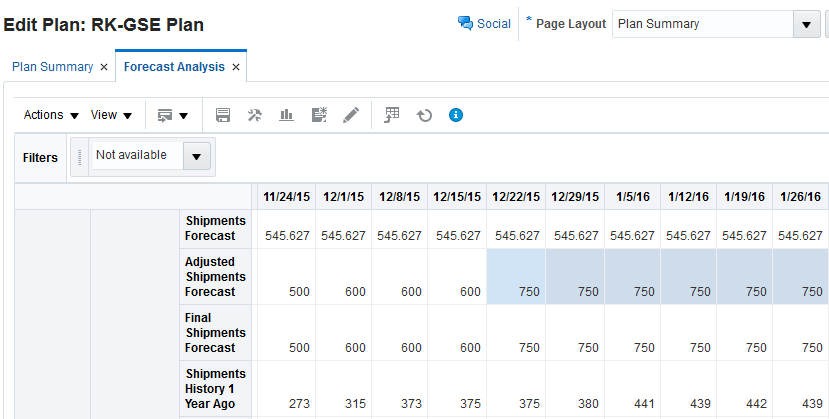Click the Social link

[494, 24]
